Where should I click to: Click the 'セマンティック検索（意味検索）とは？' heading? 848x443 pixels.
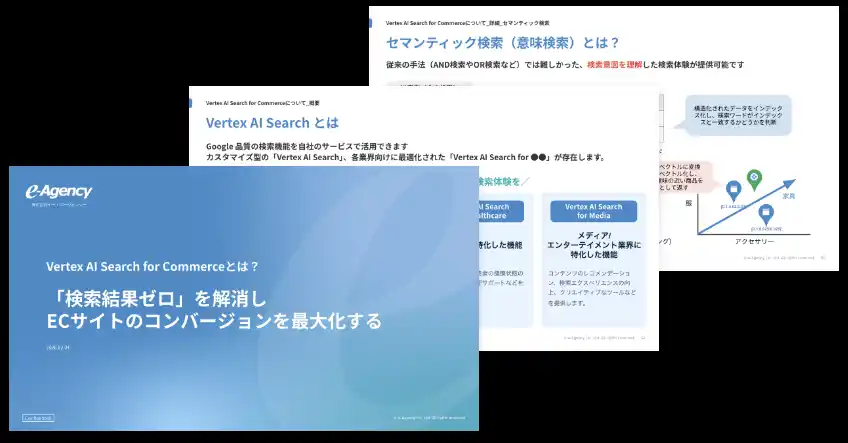coord(502,43)
